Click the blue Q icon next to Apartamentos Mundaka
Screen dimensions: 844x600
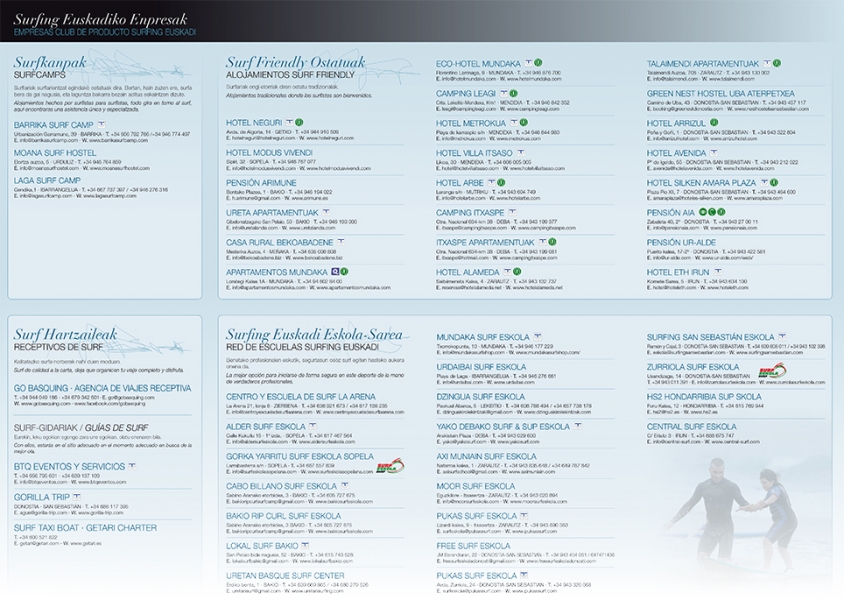coord(335,271)
